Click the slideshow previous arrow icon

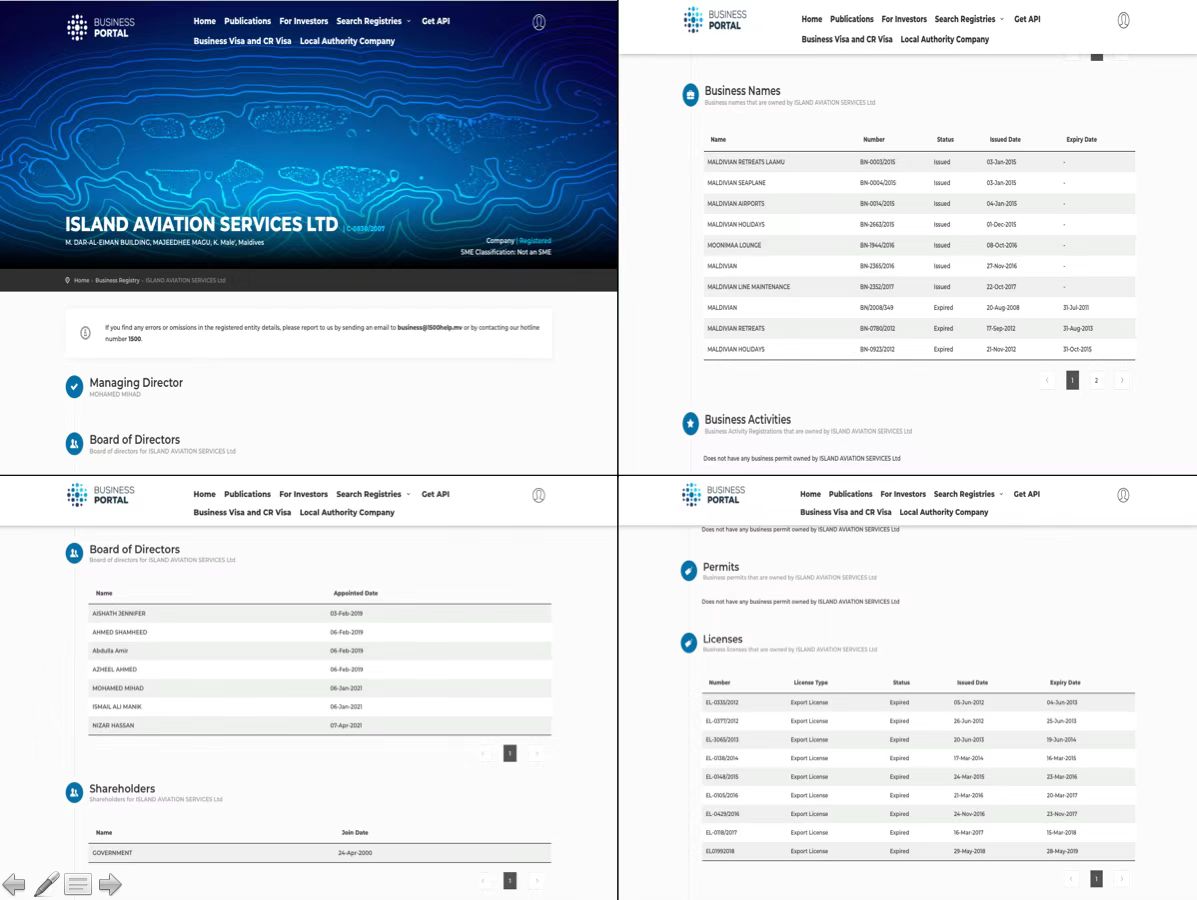14,885
